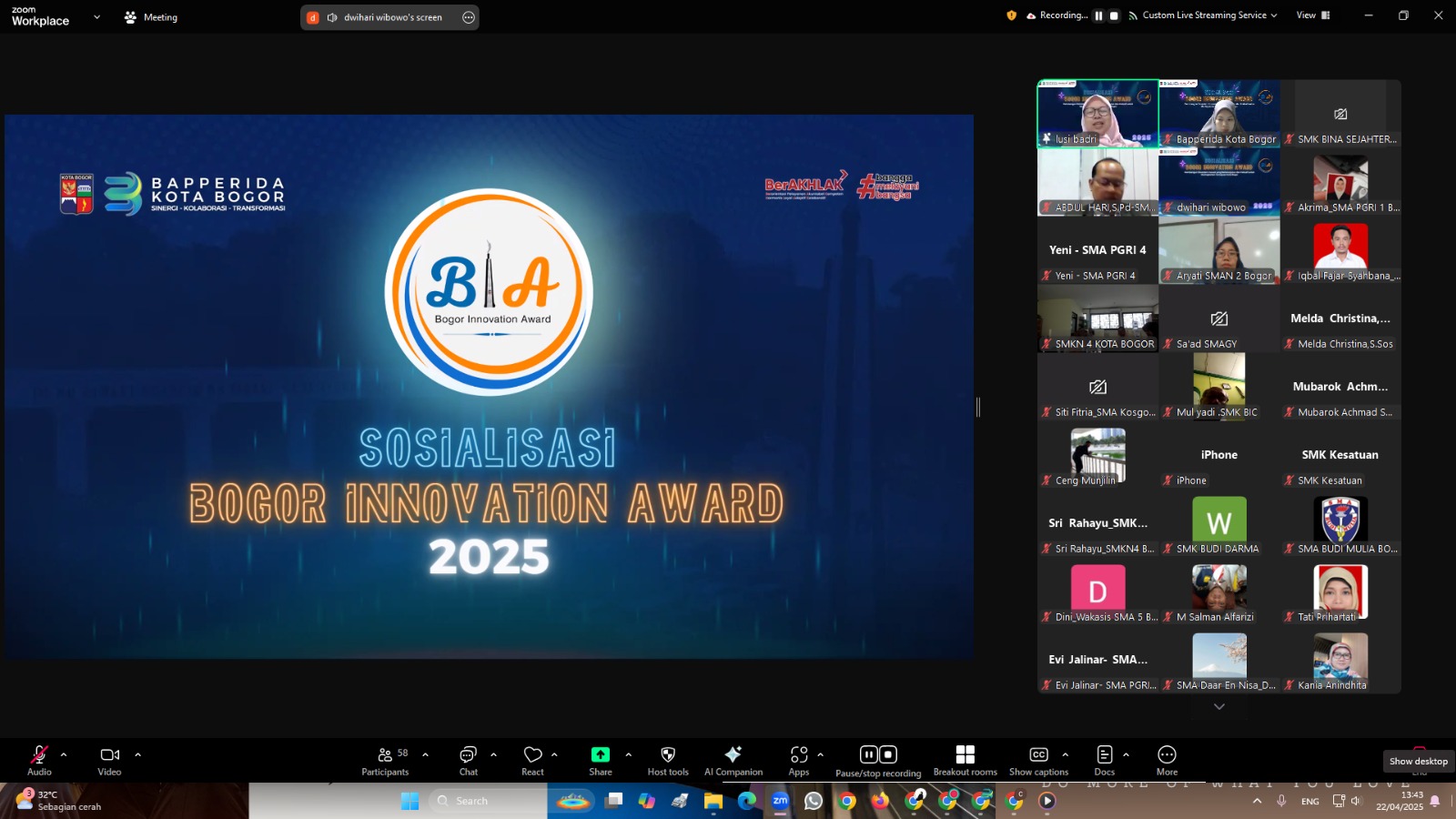Select ABDUL HARI video thumbnail
This screenshot has width=1456, height=819.
(1098, 182)
